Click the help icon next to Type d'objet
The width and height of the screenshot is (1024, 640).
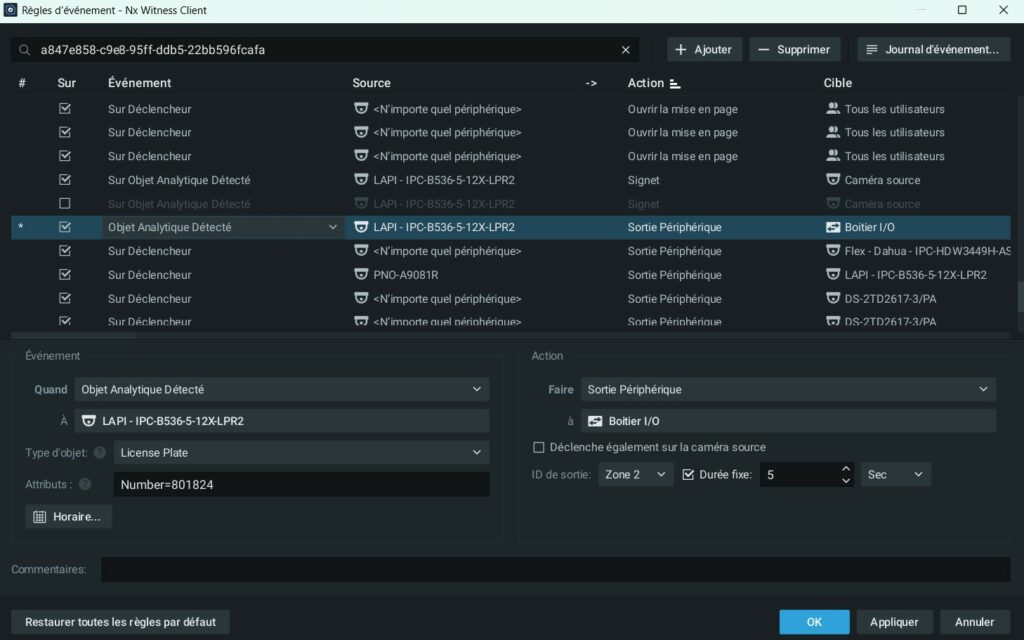[100, 453]
